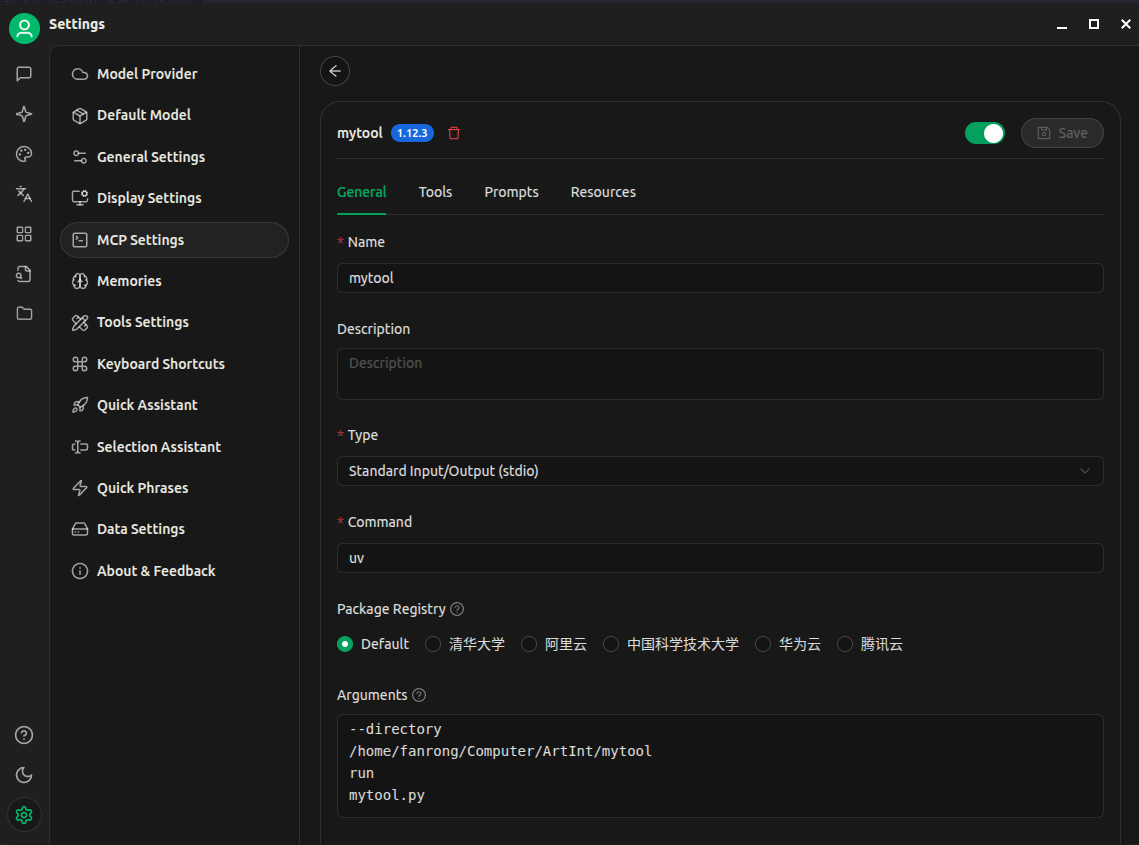
Task: Click the help icon next to Arguments
Action: [419, 695]
